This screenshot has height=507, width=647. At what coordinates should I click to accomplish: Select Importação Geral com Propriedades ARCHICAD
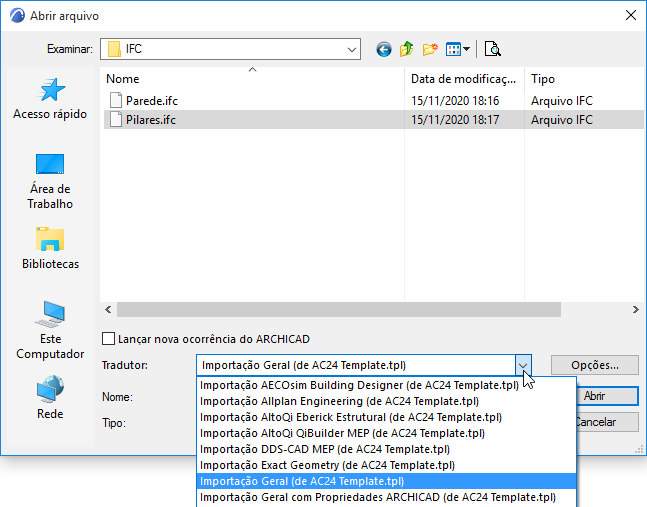pyautogui.click(x=386, y=498)
